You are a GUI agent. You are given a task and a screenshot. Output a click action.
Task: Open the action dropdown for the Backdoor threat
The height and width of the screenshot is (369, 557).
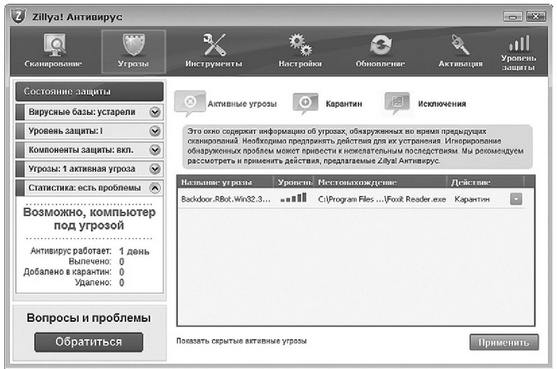(516, 199)
